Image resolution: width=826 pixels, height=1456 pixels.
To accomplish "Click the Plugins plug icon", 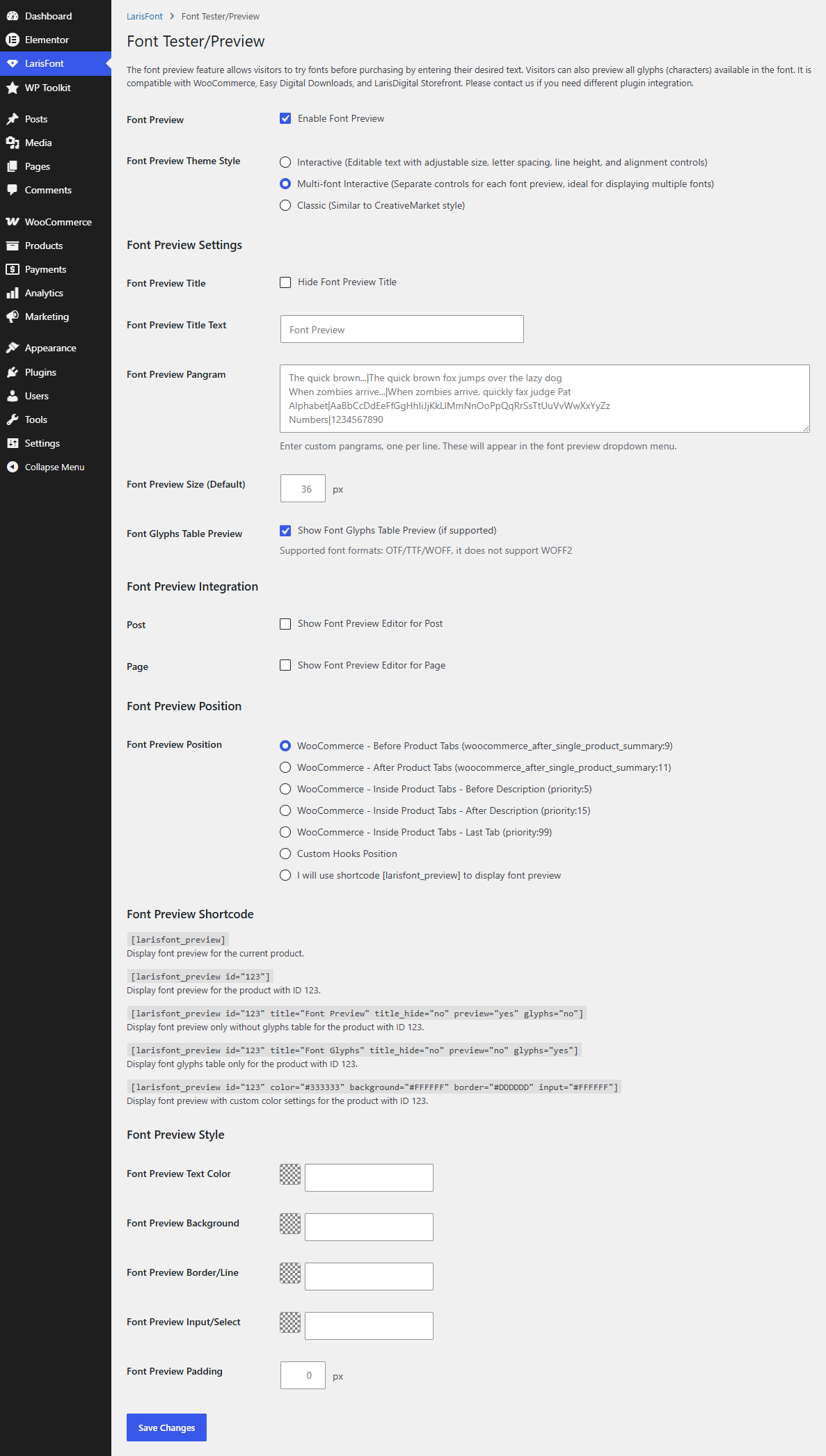I will [13, 372].
